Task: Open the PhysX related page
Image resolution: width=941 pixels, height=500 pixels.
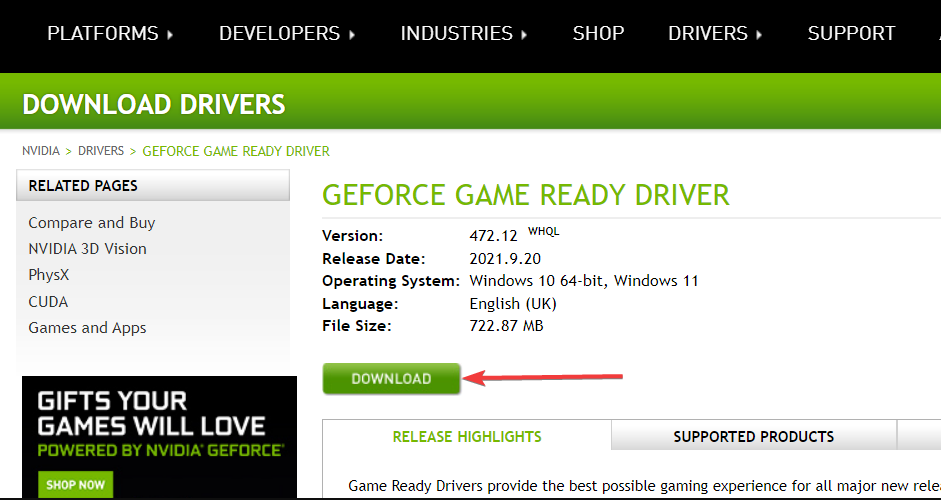Action: coord(49,275)
